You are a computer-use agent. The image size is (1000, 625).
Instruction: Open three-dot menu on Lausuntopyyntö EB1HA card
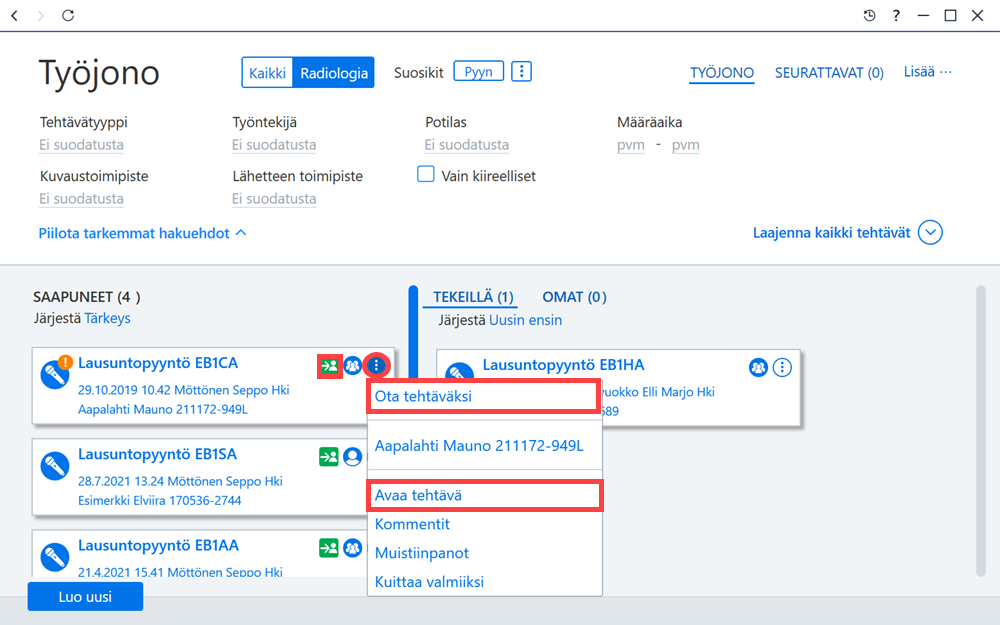click(x=782, y=367)
